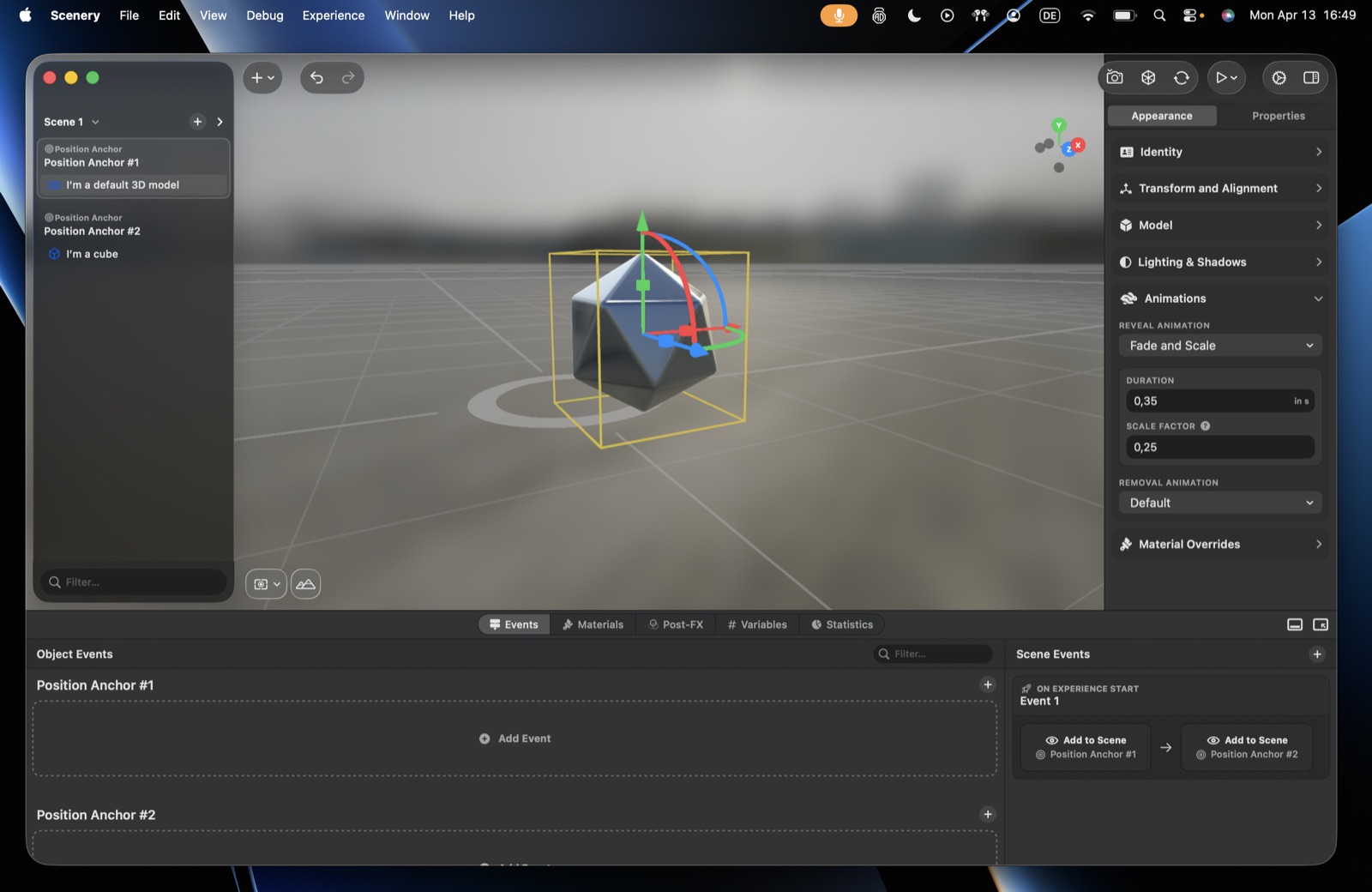Select the On Experience Start Event 1 header

click(1170, 696)
